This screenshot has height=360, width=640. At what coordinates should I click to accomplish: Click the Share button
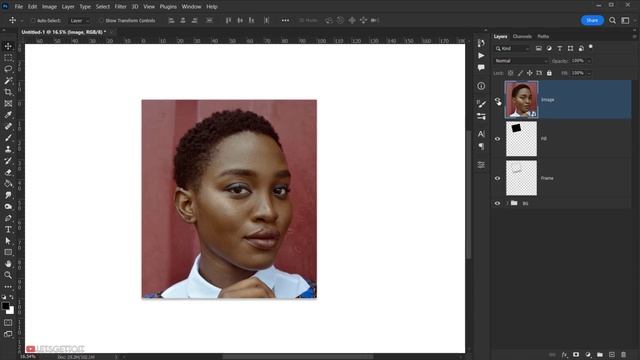(x=592, y=20)
